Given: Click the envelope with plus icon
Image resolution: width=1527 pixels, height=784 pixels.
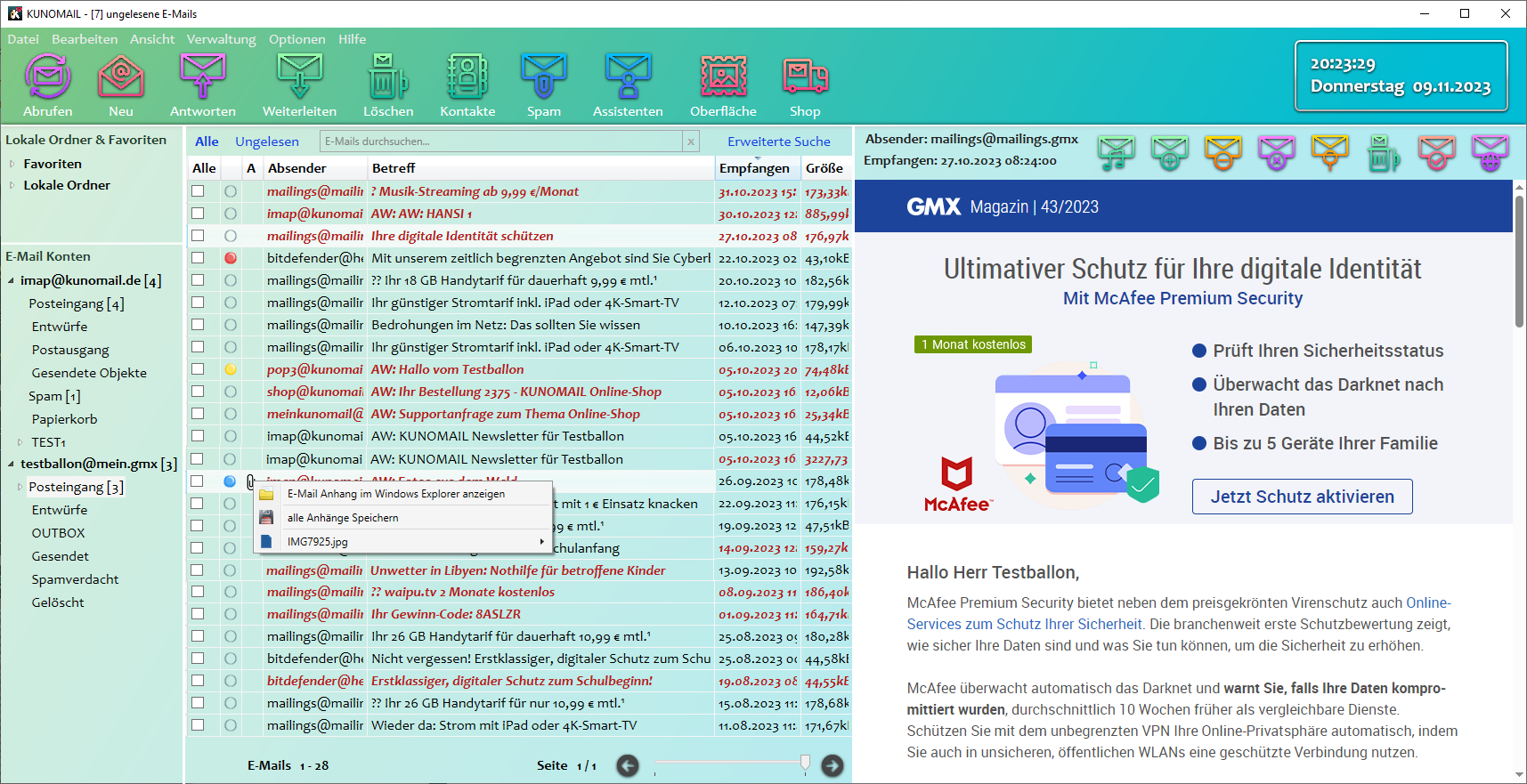Looking at the screenshot, I should 1169,153.
